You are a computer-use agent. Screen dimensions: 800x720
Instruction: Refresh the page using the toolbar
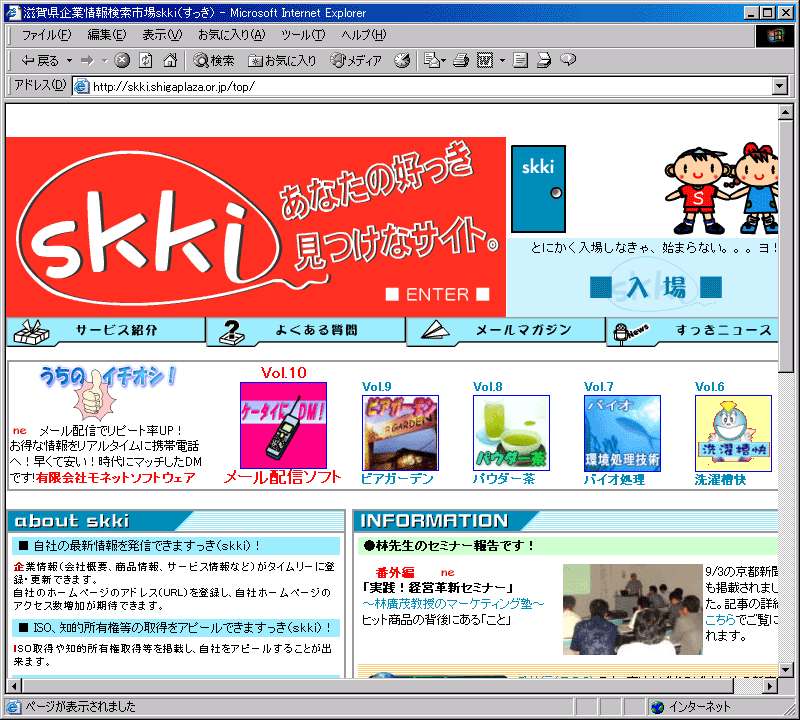(x=146, y=61)
